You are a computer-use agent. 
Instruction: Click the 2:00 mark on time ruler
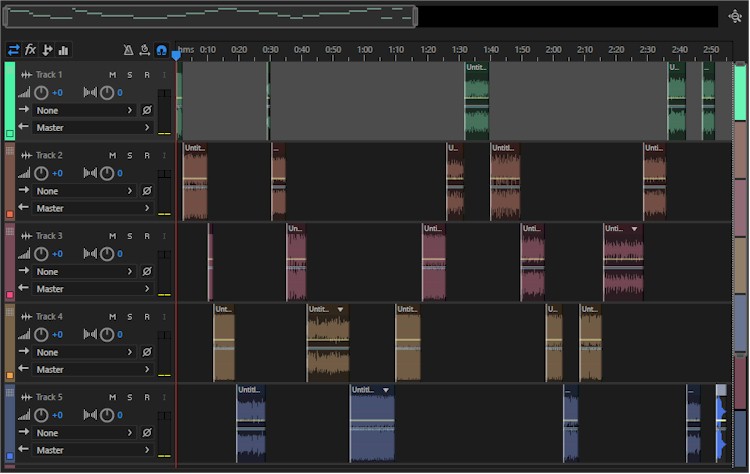pyautogui.click(x=553, y=49)
